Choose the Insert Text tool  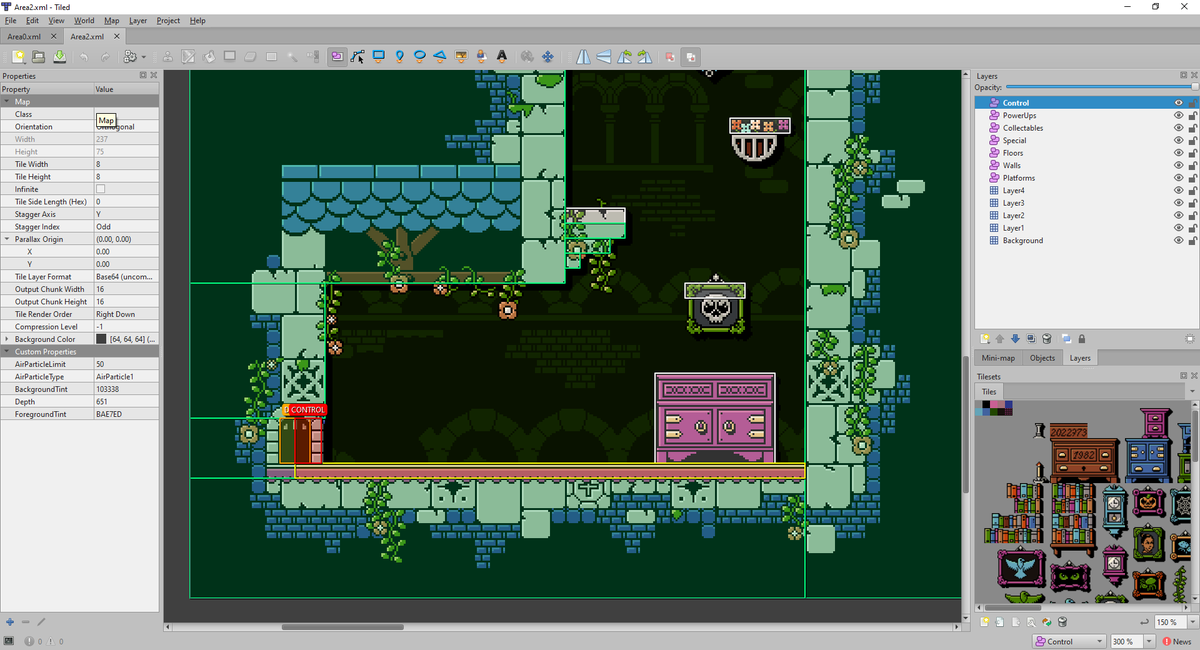click(502, 56)
